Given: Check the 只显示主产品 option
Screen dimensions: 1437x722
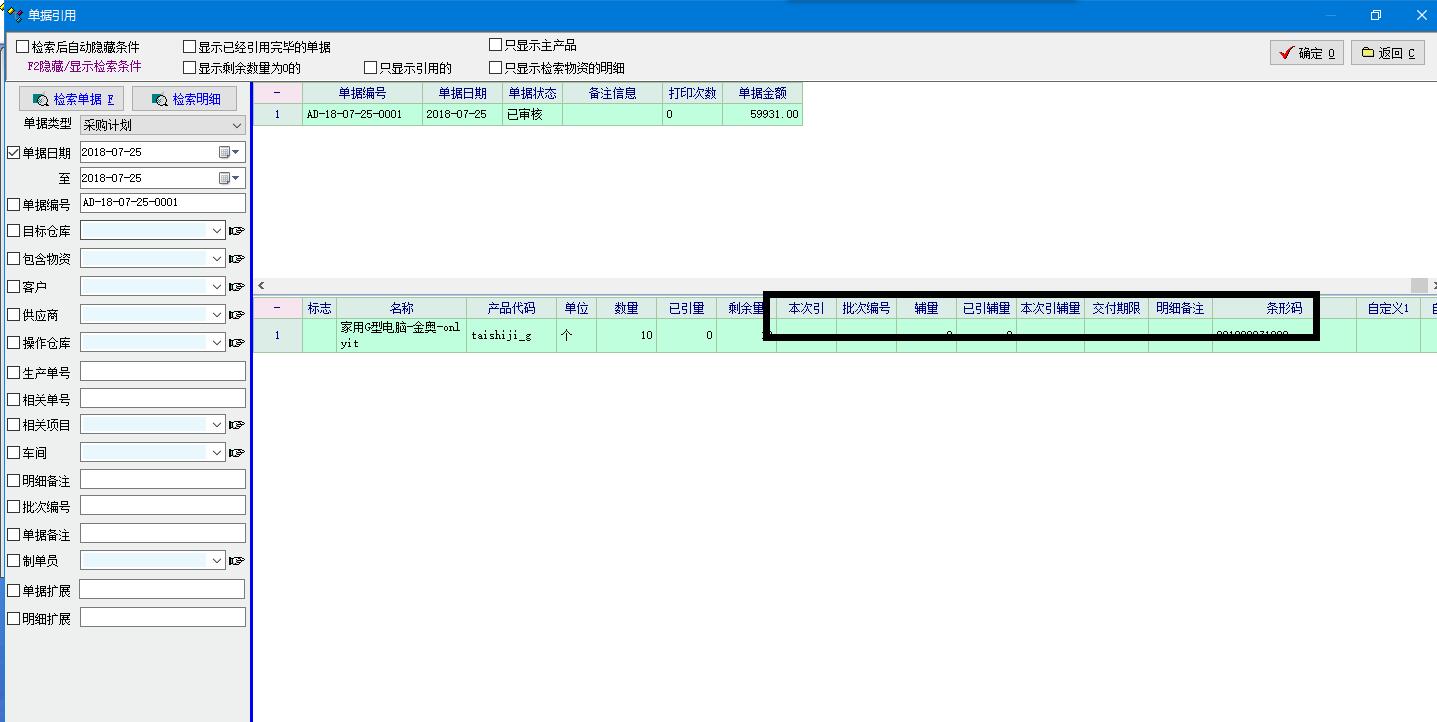Looking at the screenshot, I should point(495,45).
